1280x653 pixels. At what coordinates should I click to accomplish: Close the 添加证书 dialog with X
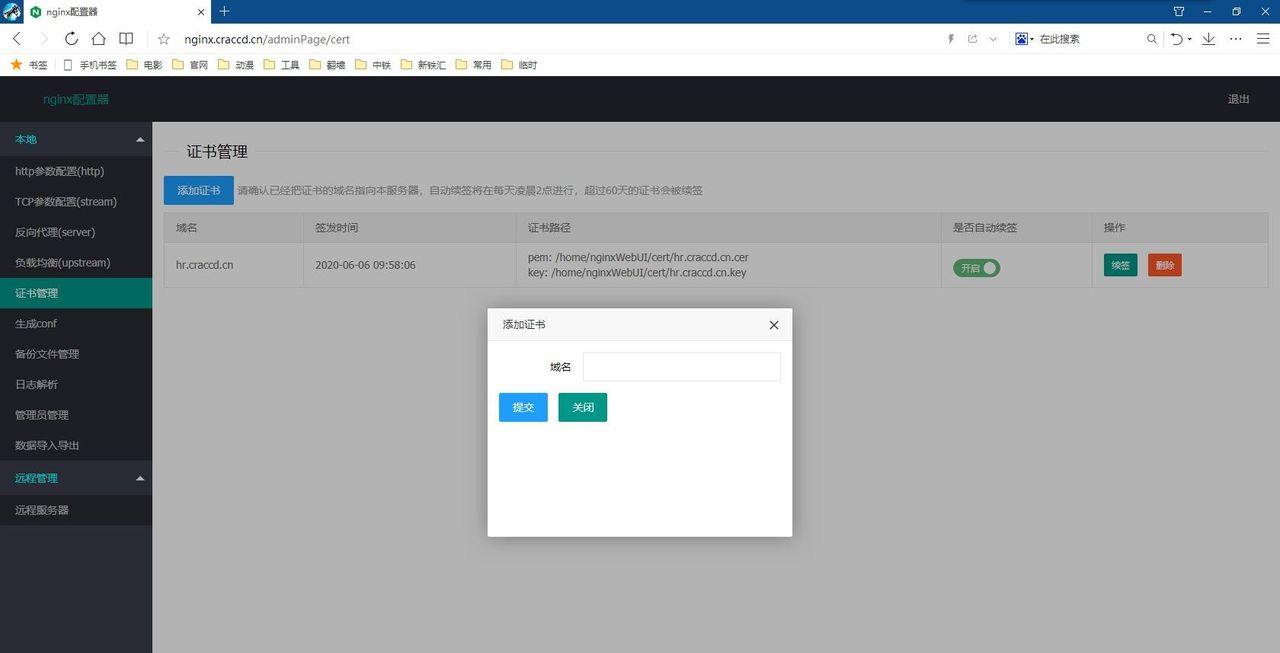[x=773, y=325]
